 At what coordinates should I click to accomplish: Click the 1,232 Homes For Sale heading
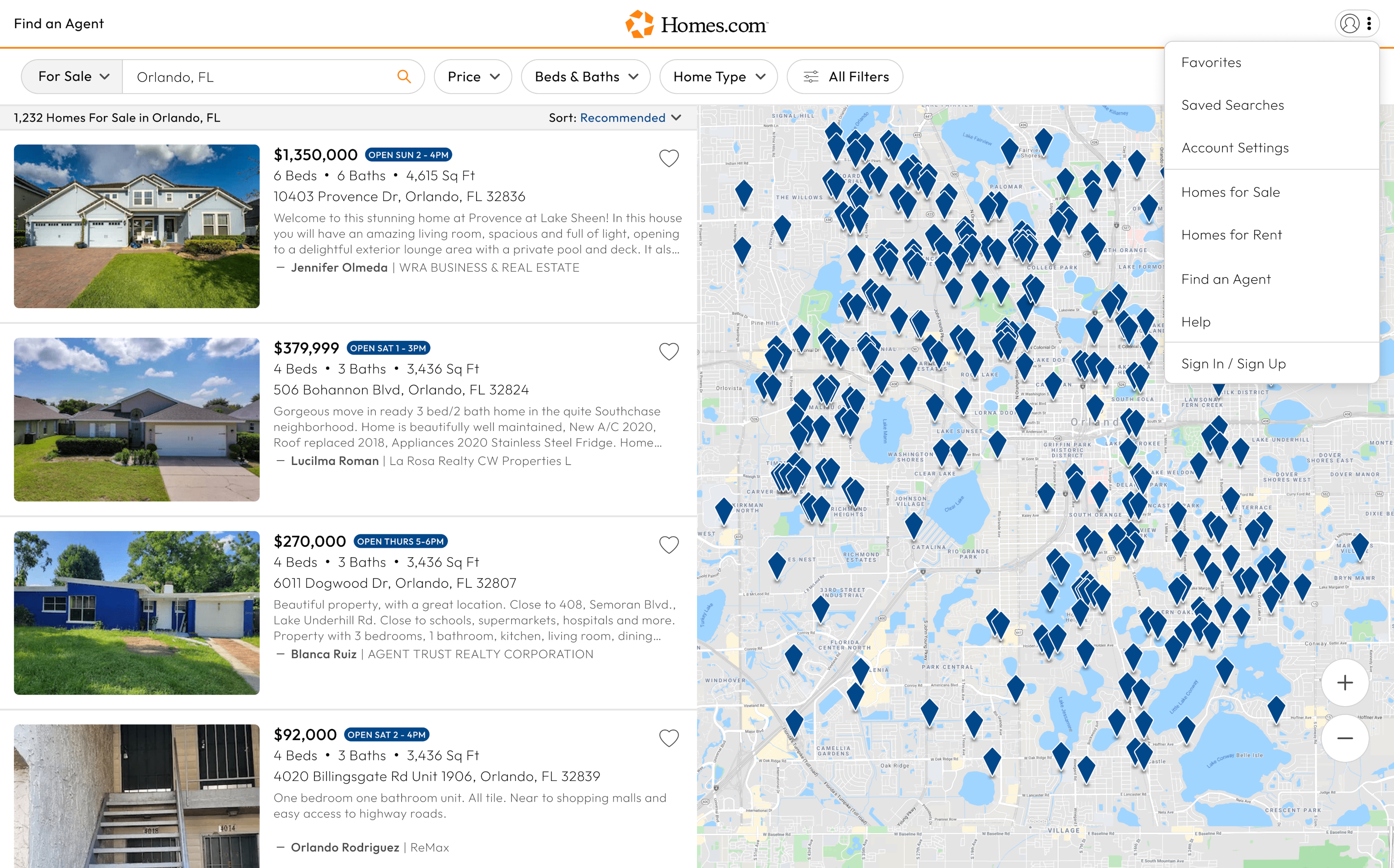(117, 118)
